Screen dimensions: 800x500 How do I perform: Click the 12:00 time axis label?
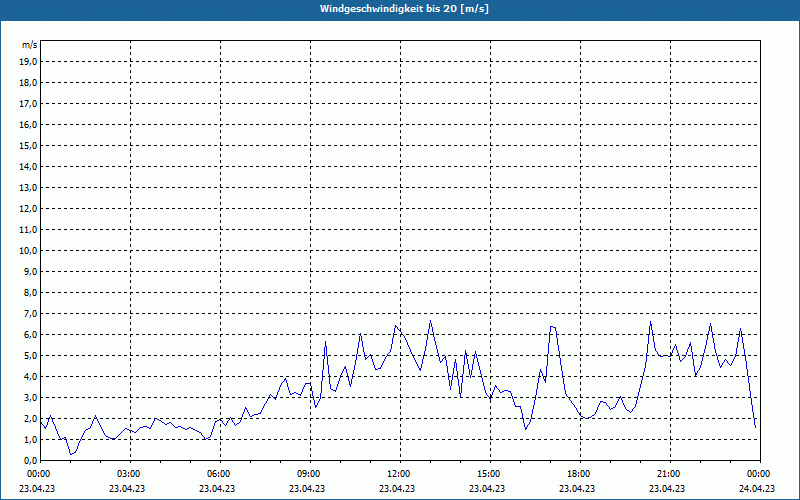click(x=399, y=474)
